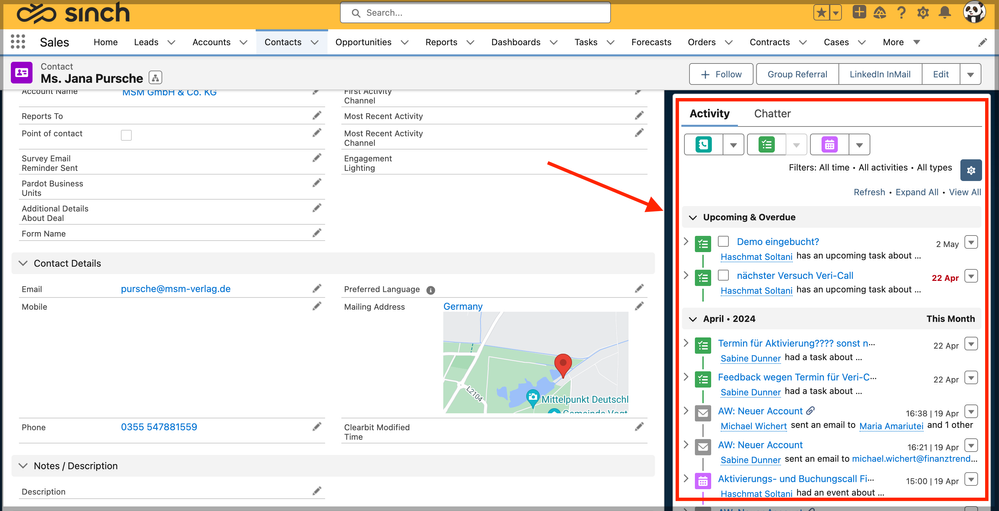Viewport: 999px width, 511px height.
Task: Click the purple Contact record icon
Action: pos(22,73)
